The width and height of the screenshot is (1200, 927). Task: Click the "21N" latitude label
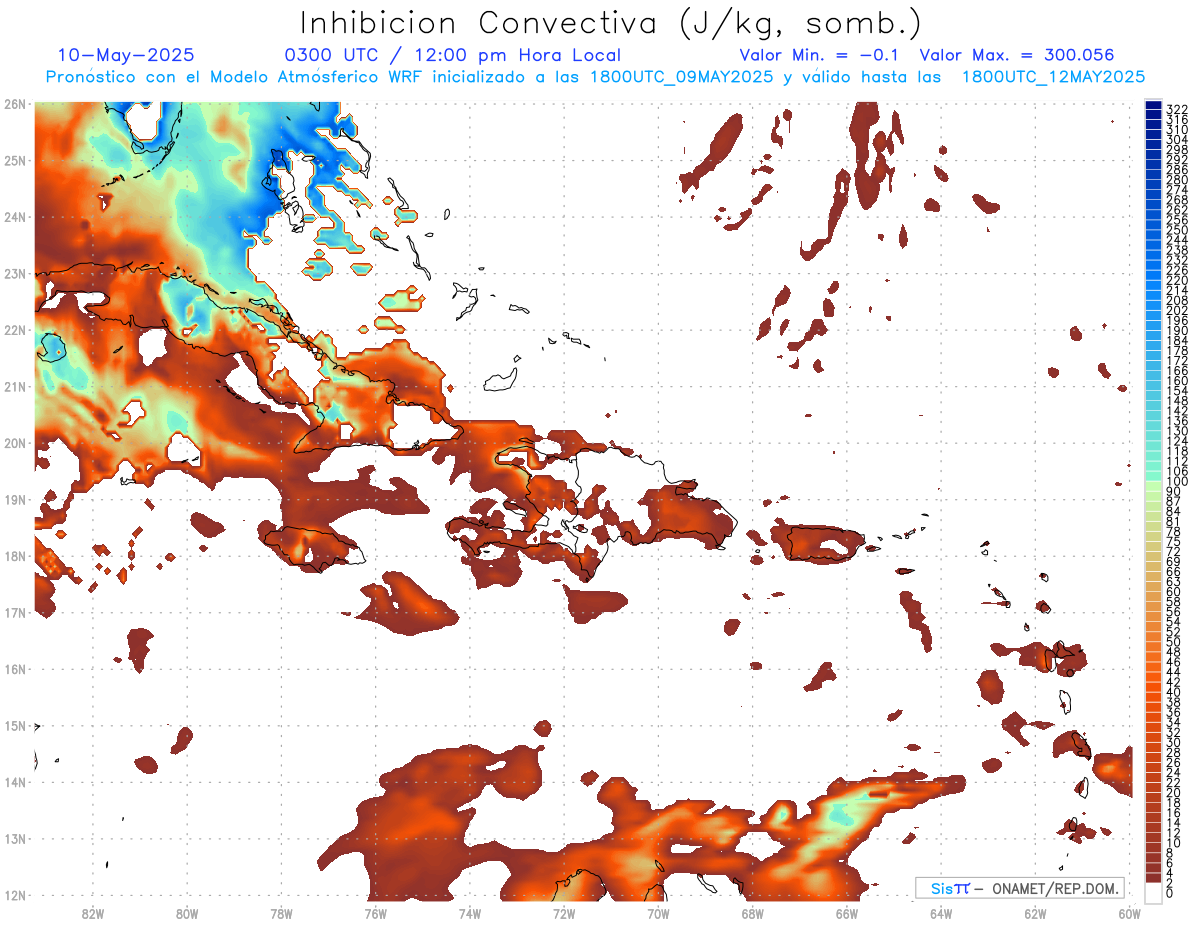[14, 387]
